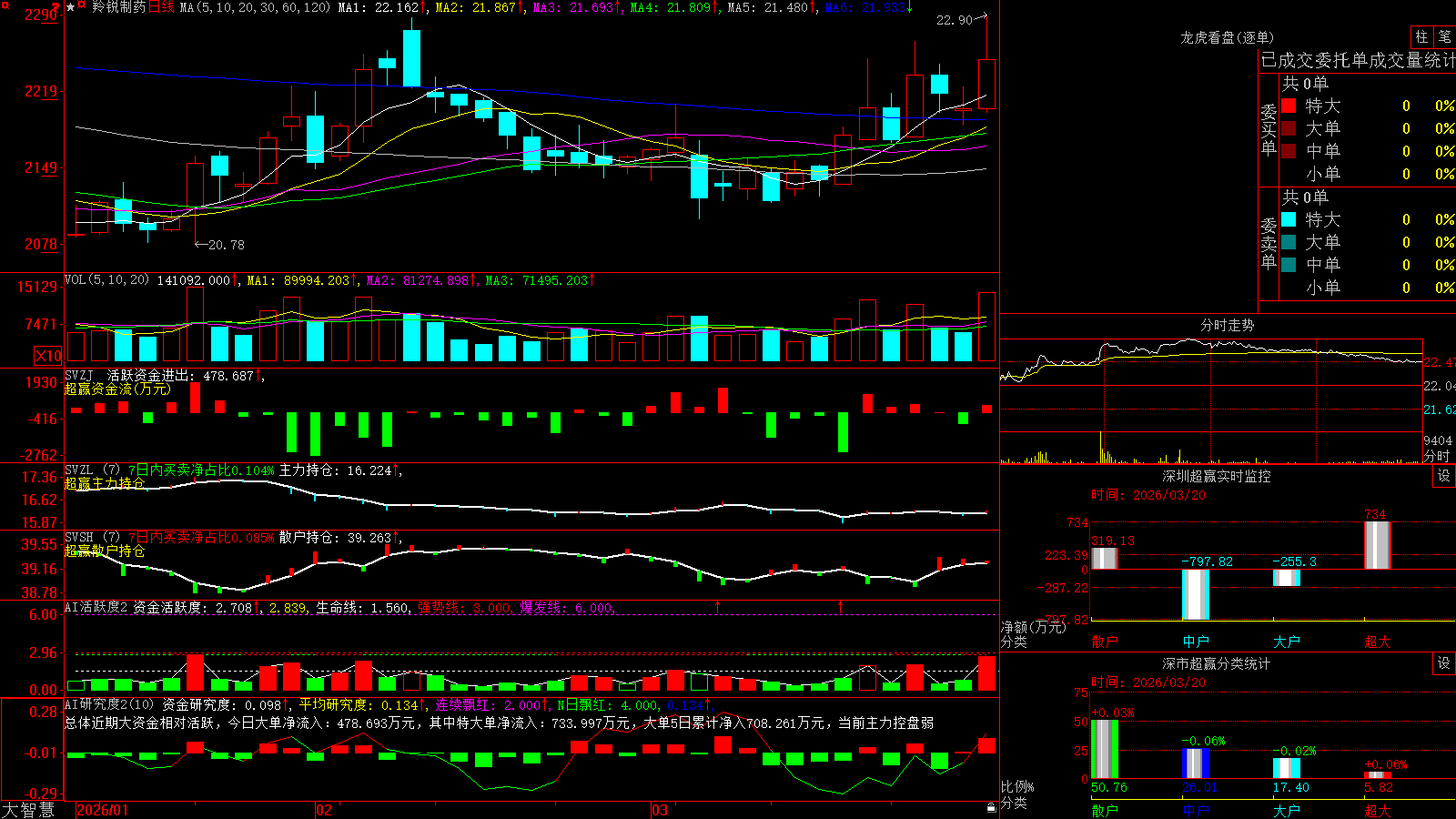Switch to 柱 bar view
Image resolution: width=1456 pixels, height=819 pixels.
(x=1421, y=36)
